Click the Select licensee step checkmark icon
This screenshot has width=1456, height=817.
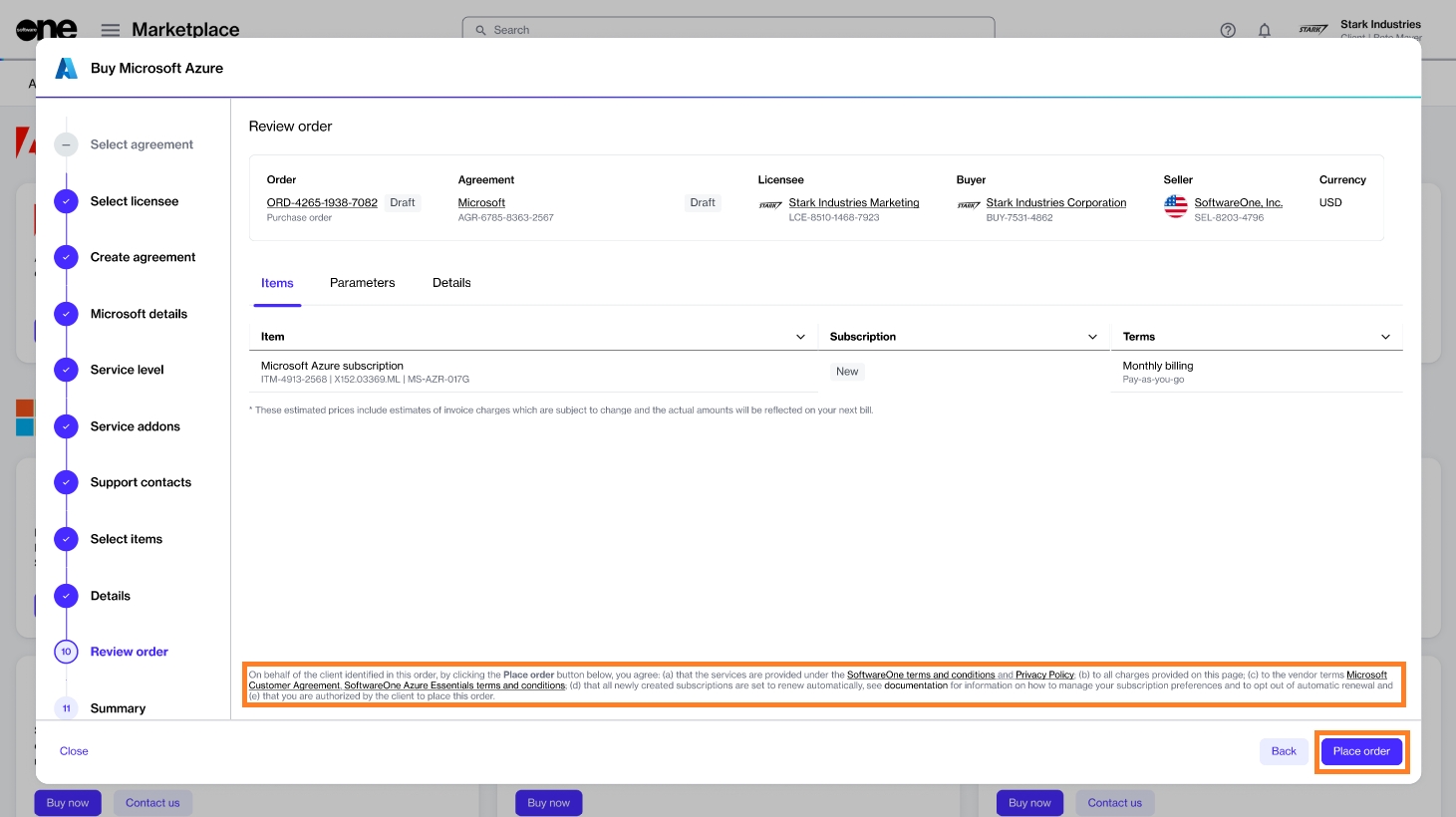point(66,201)
